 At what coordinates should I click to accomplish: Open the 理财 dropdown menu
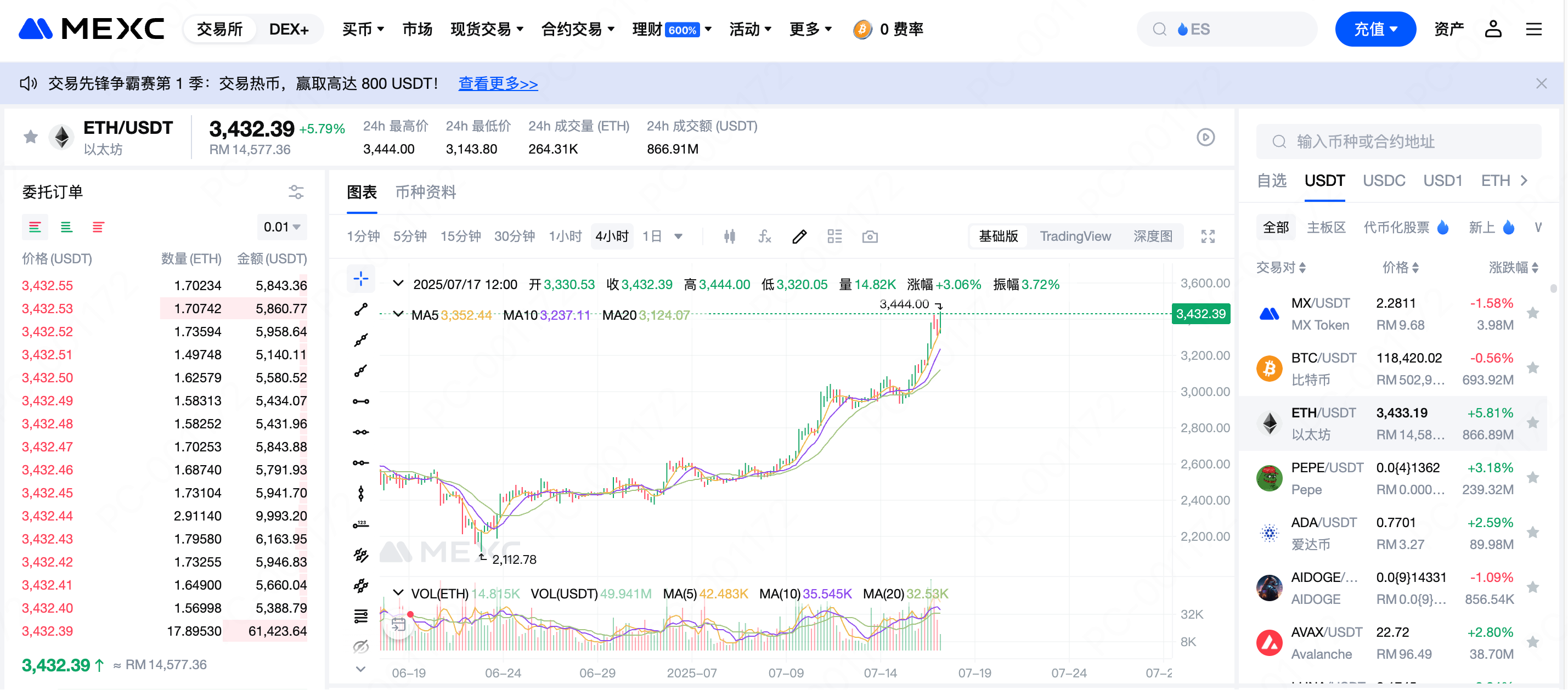coord(672,29)
